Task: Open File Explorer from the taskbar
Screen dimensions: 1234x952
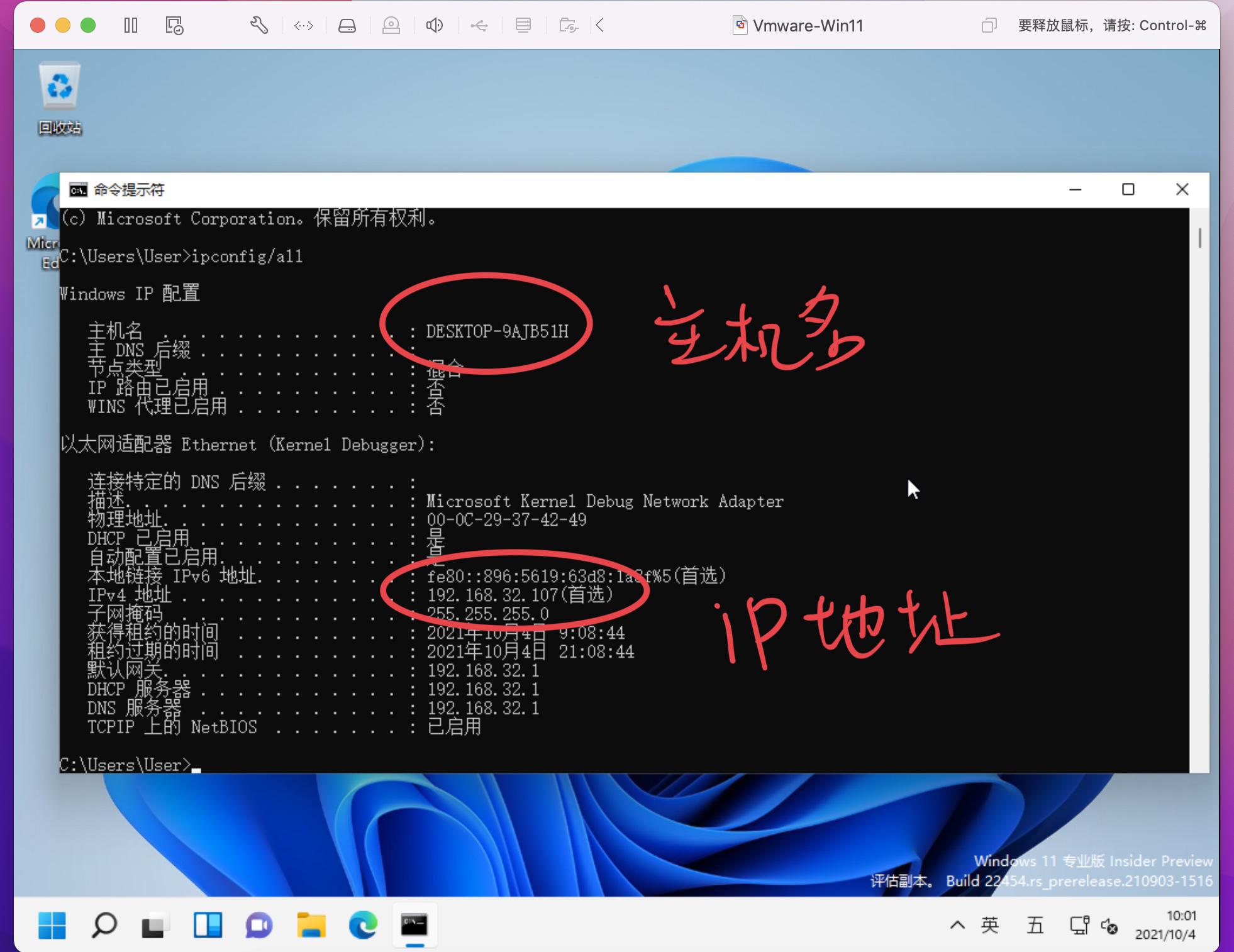Action: coord(311,925)
